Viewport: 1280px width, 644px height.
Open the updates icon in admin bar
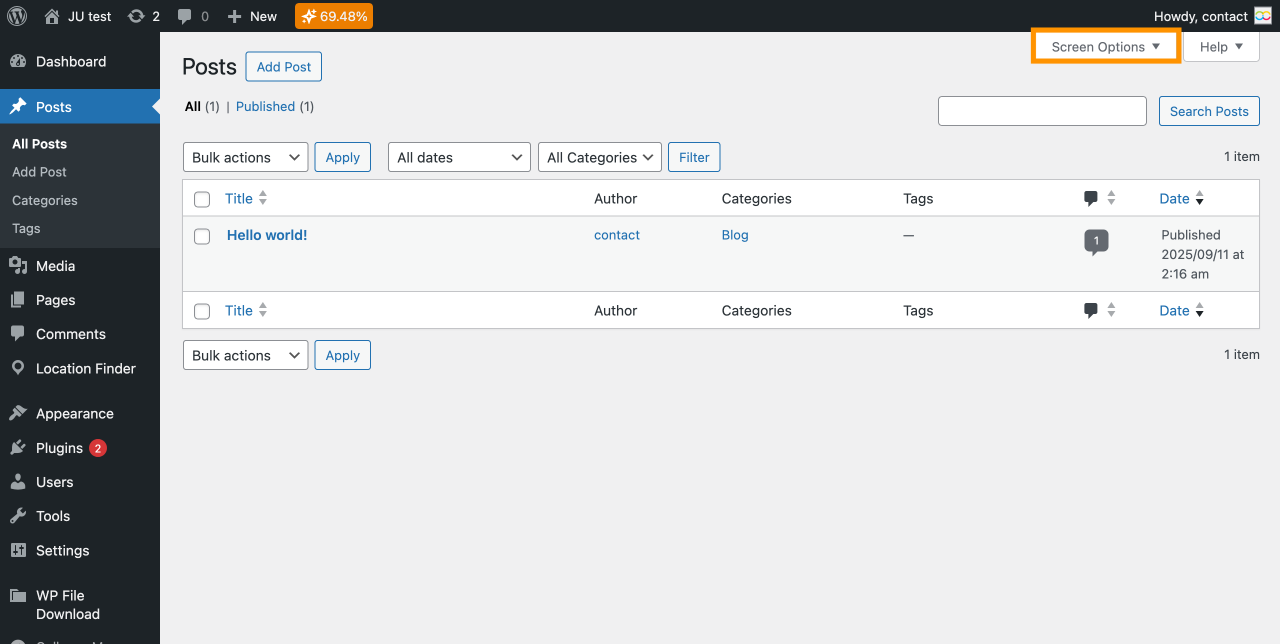[137, 16]
